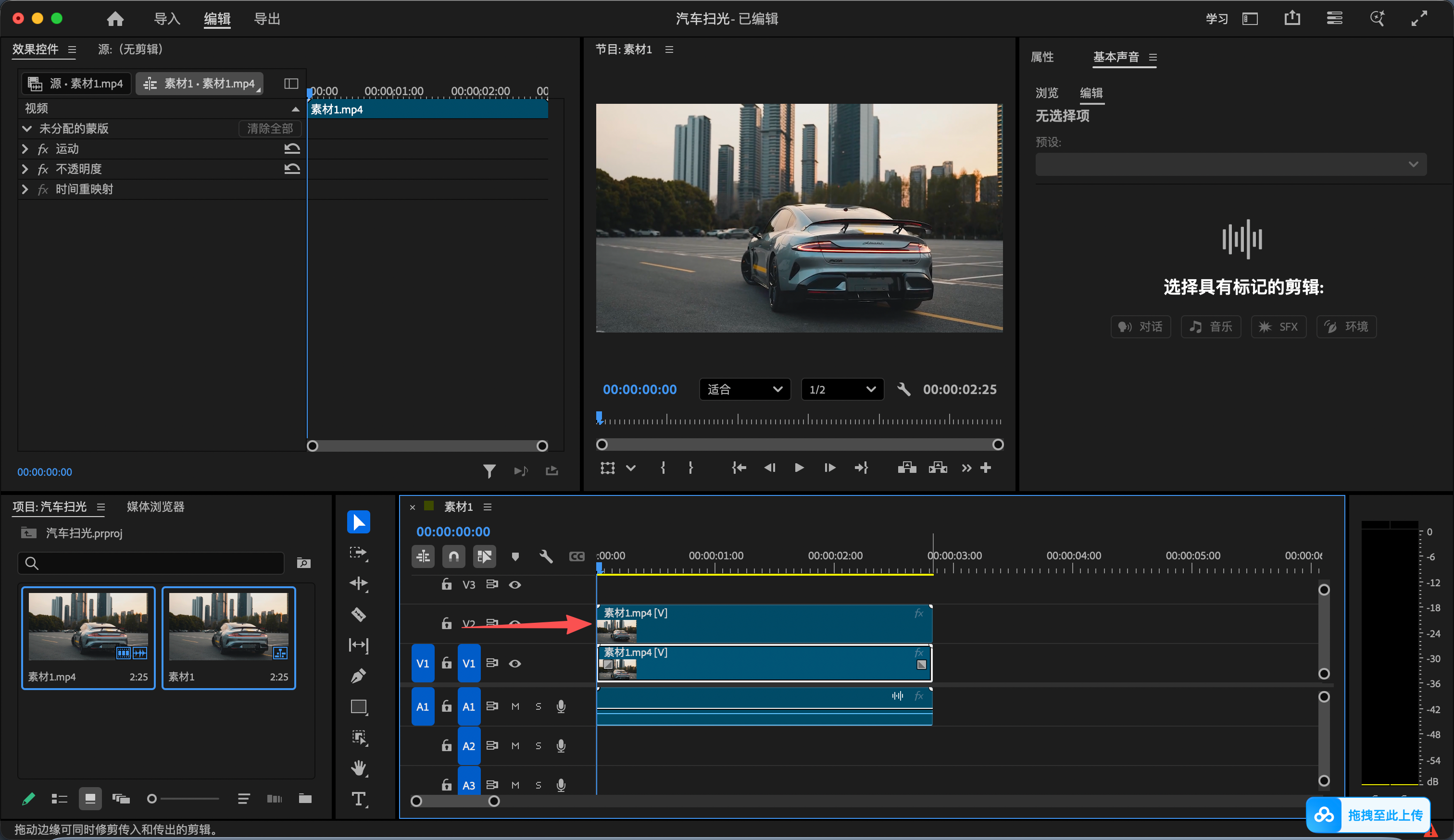
Task: Toggle insert sequences as nests button
Action: point(423,556)
